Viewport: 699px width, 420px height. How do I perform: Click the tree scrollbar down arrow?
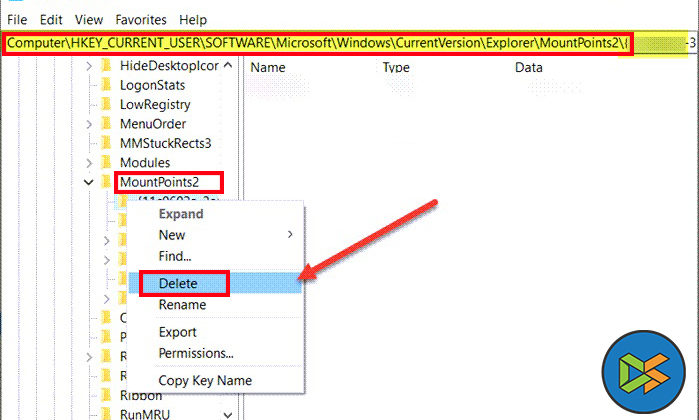coord(228,415)
